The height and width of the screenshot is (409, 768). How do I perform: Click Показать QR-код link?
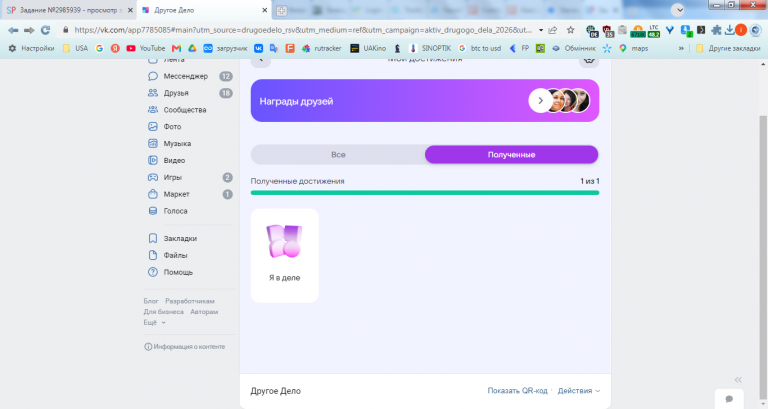coord(517,391)
